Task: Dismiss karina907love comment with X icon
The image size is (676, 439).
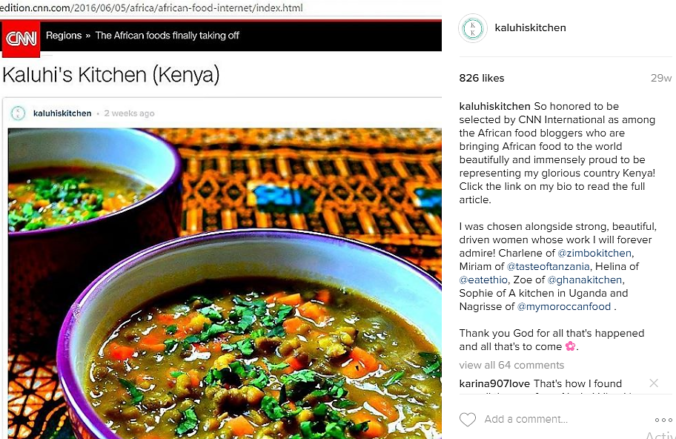Action: 654,383
